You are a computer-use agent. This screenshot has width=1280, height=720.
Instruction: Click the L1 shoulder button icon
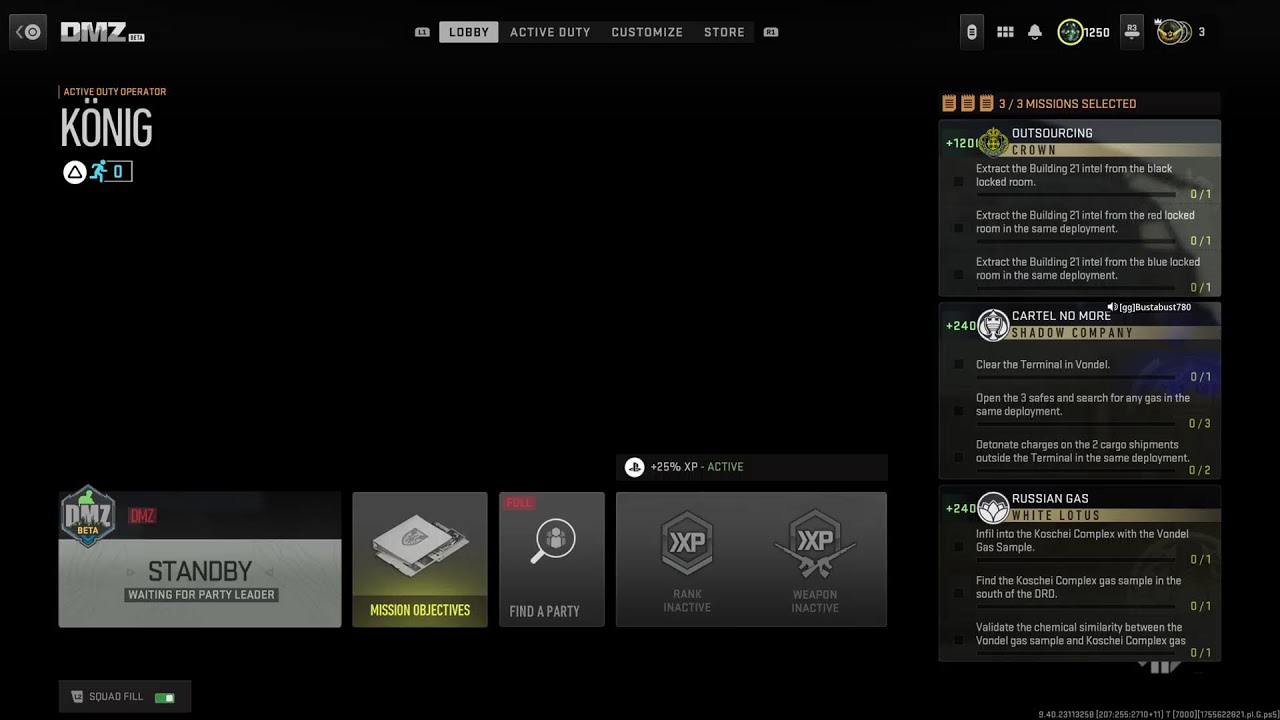click(422, 32)
